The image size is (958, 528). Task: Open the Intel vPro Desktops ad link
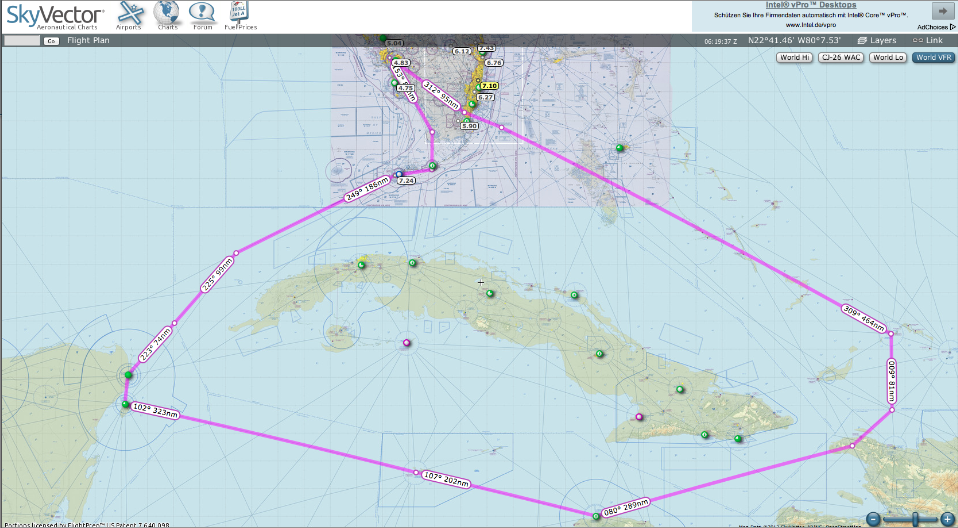810,5
